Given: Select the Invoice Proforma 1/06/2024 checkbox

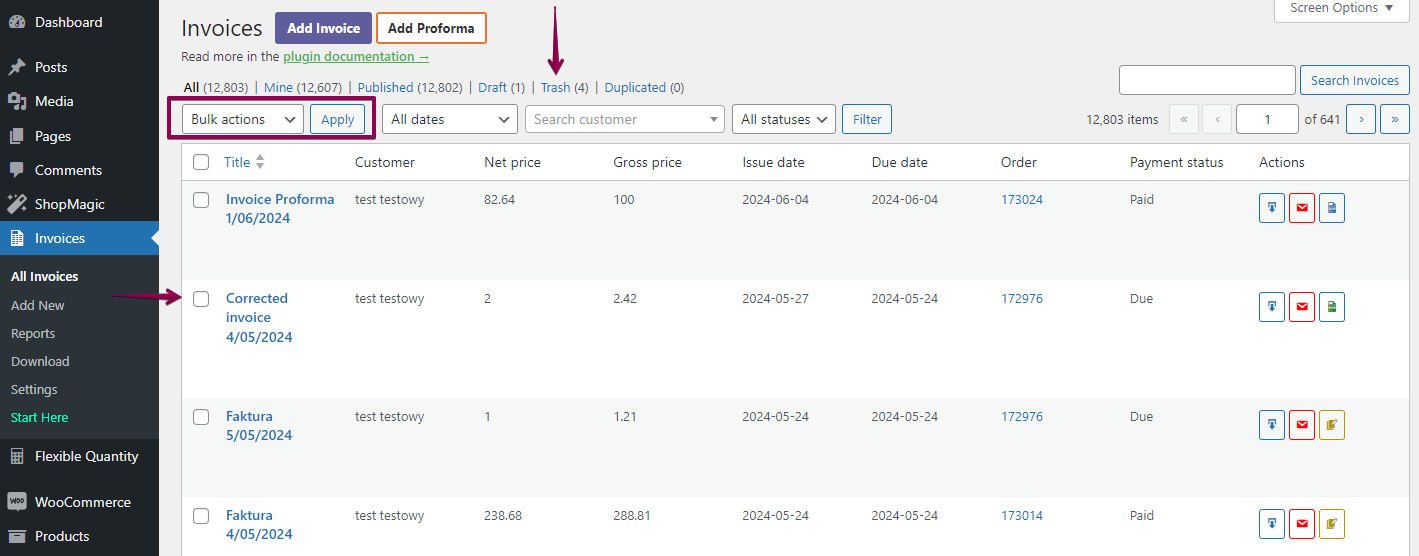Looking at the screenshot, I should pos(201,200).
